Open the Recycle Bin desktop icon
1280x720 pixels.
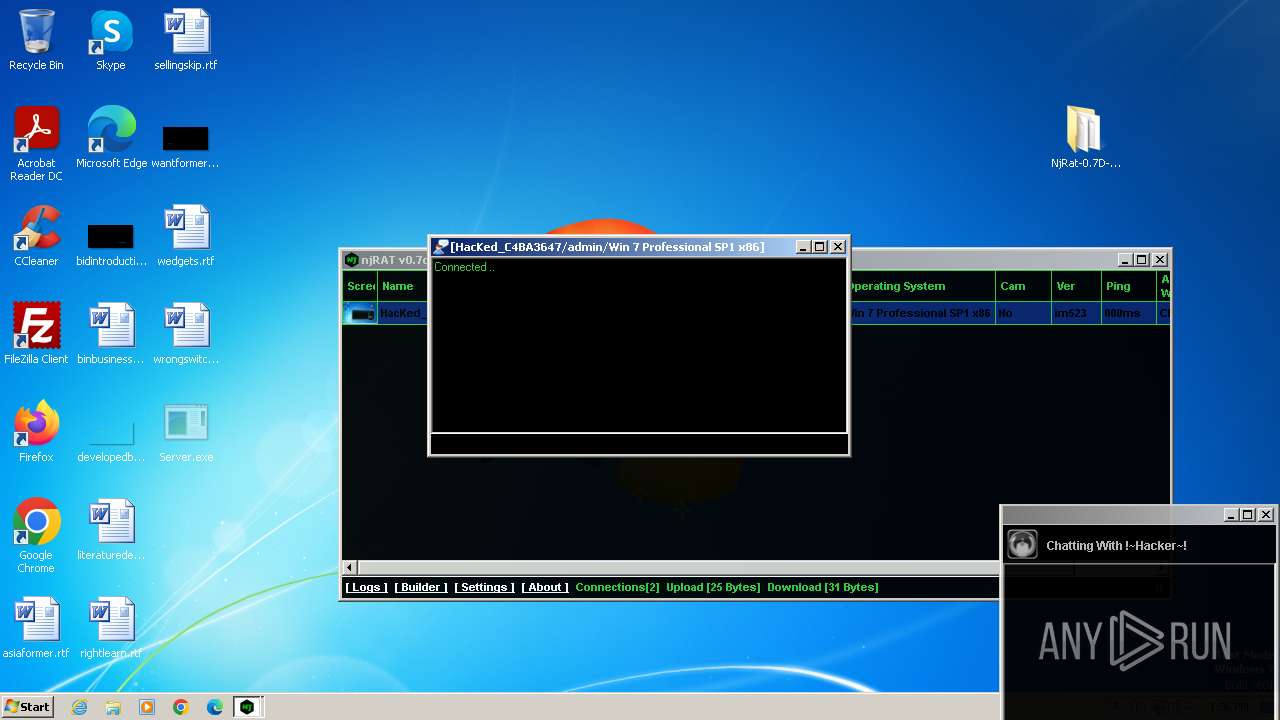click(36, 40)
